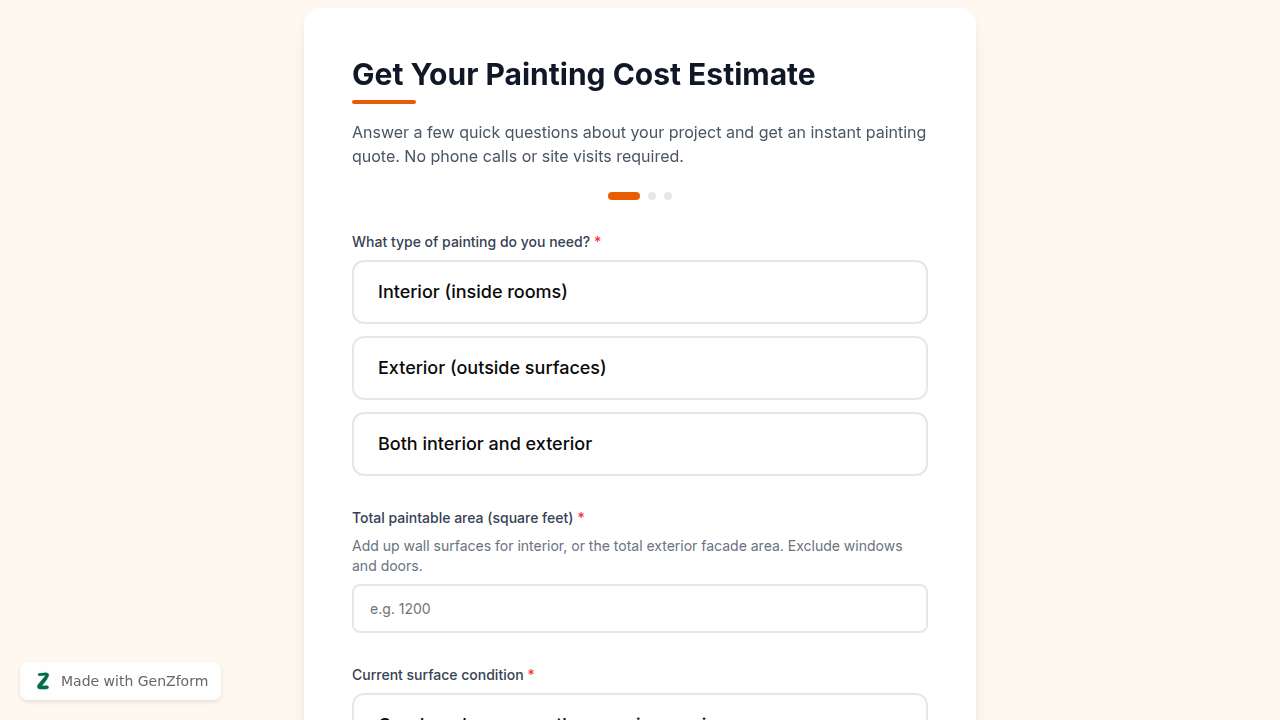Viewport: 1280px width, 720px height.
Task: Click the green GenZform Z logo icon
Action: point(43,681)
